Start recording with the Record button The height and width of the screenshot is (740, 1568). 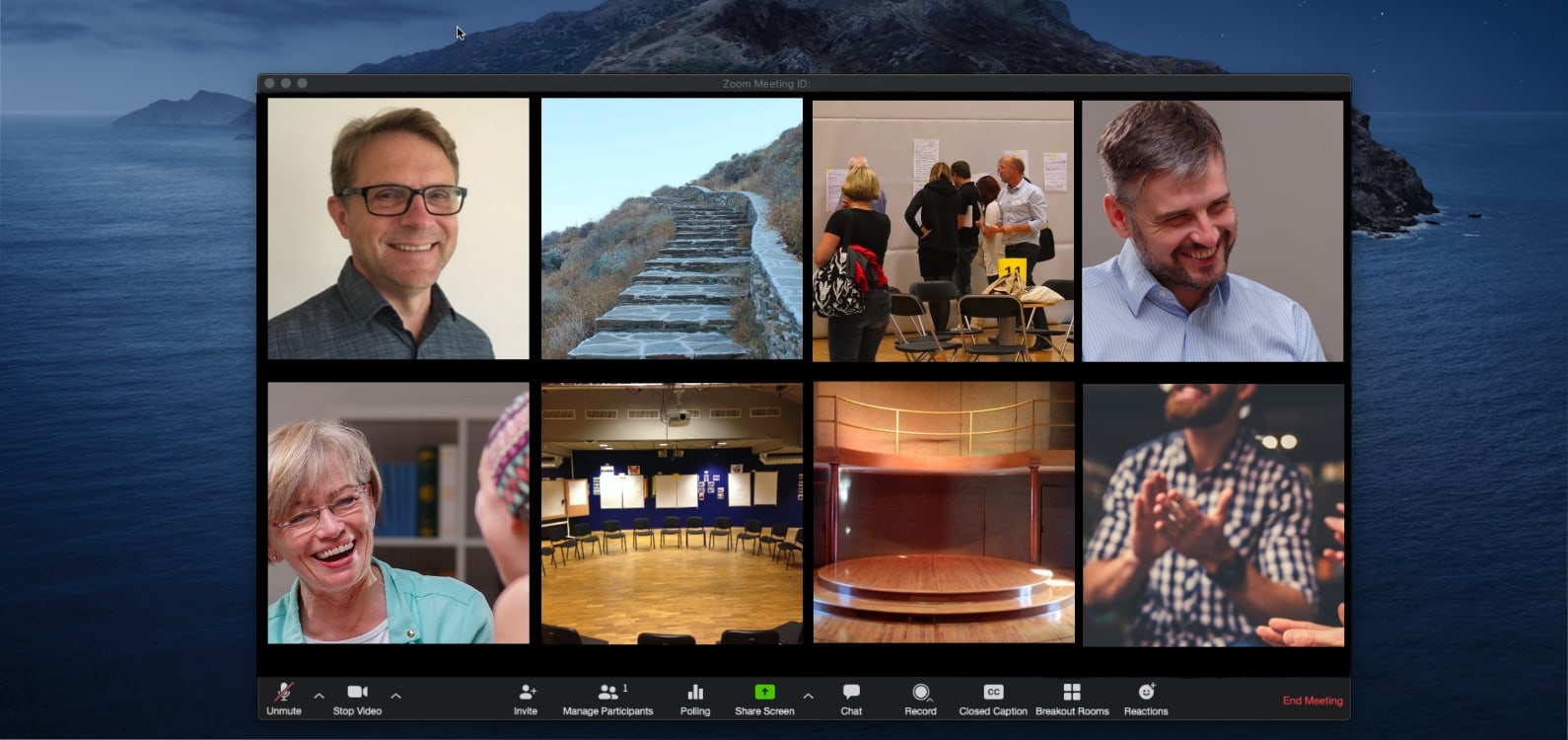click(920, 698)
